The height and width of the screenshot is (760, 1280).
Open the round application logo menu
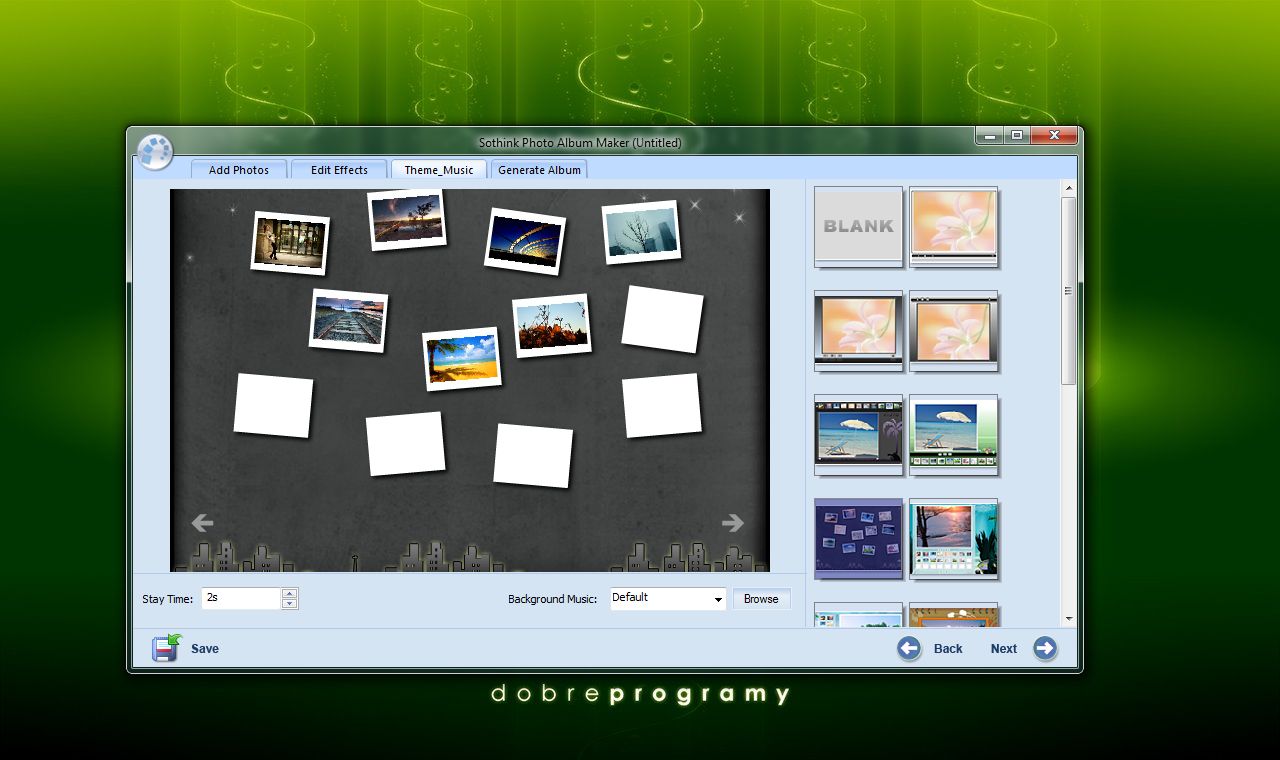(155, 151)
